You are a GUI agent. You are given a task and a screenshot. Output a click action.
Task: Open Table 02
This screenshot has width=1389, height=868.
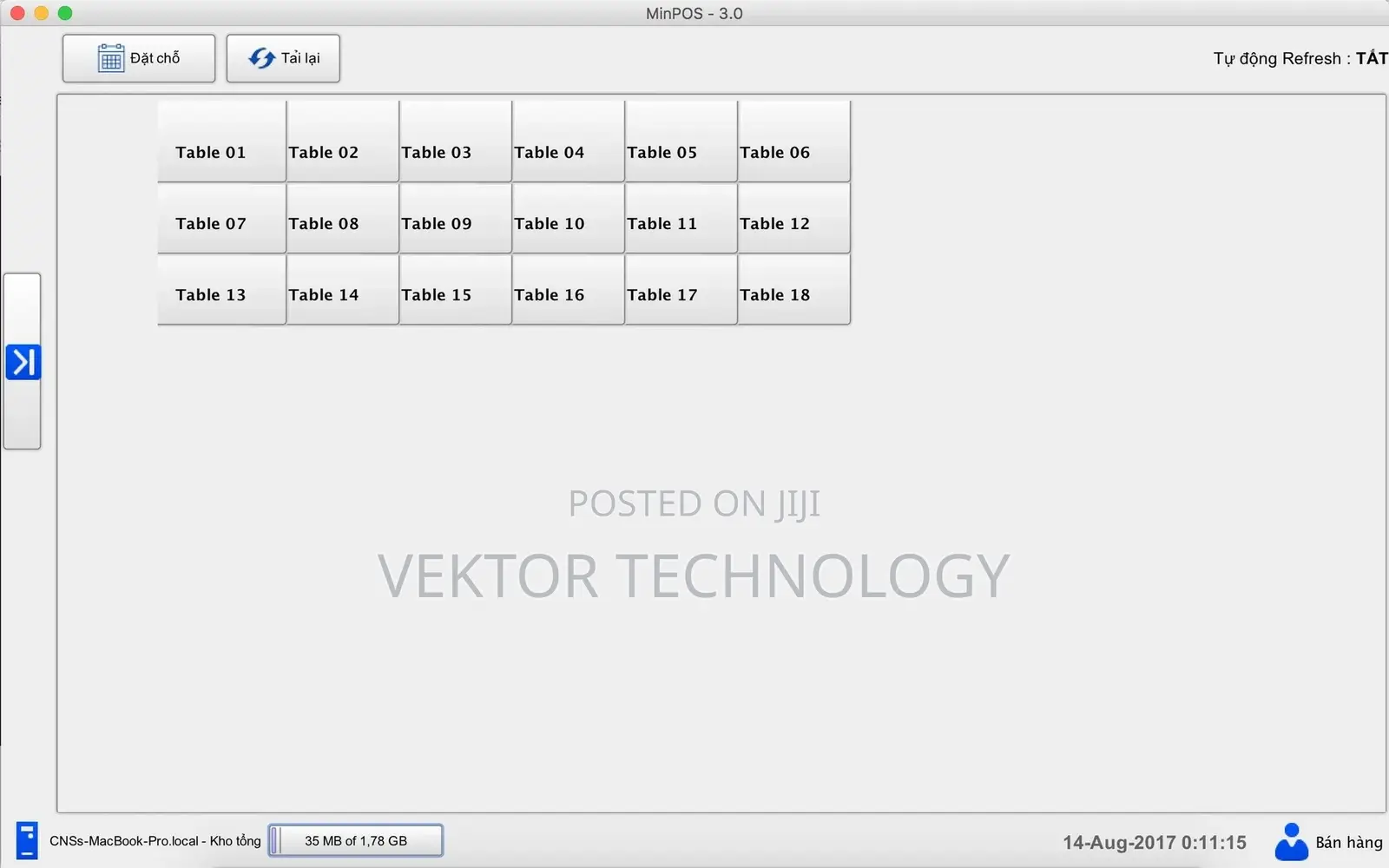pos(343,141)
